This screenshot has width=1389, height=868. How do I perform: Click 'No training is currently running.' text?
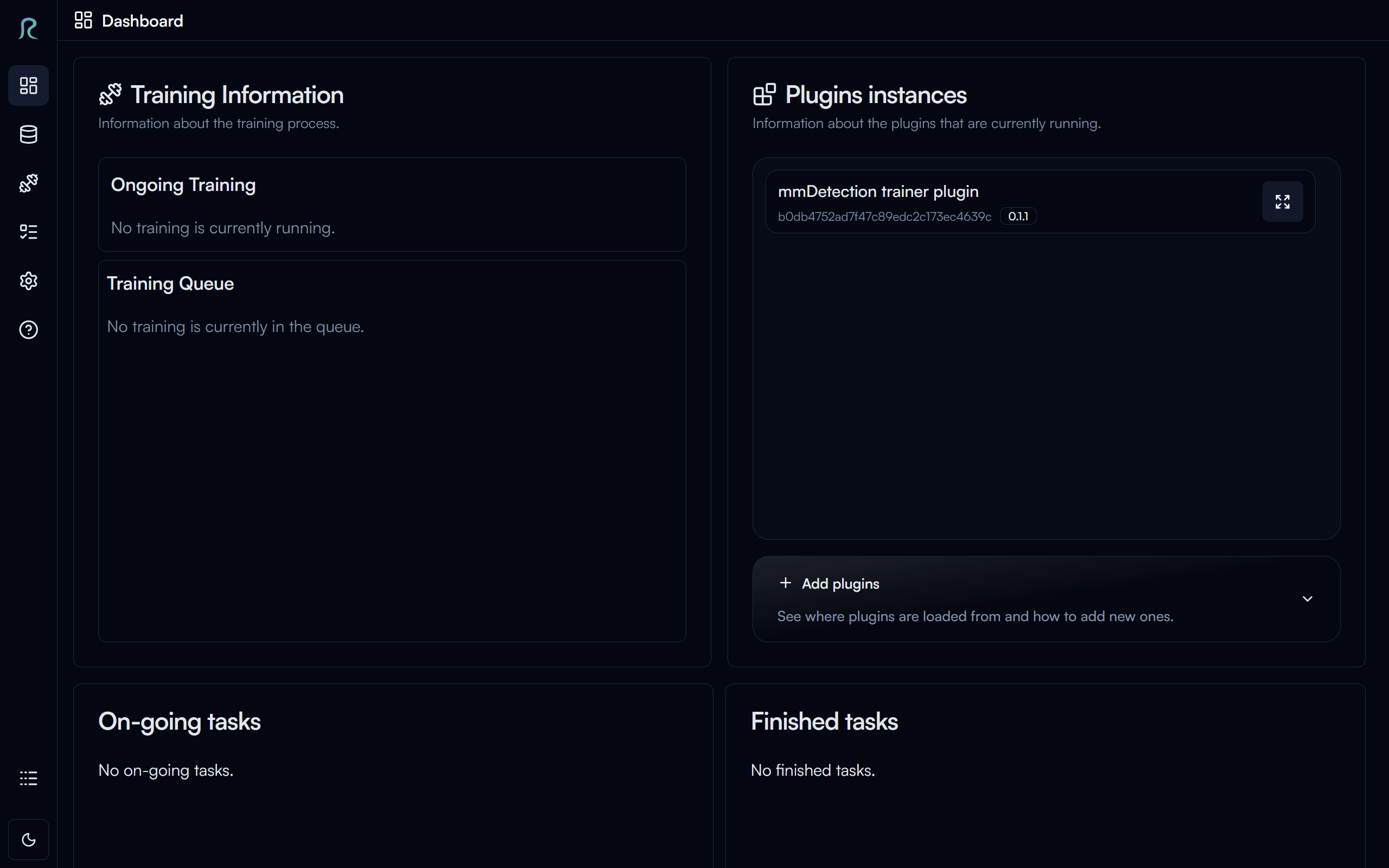point(222,228)
